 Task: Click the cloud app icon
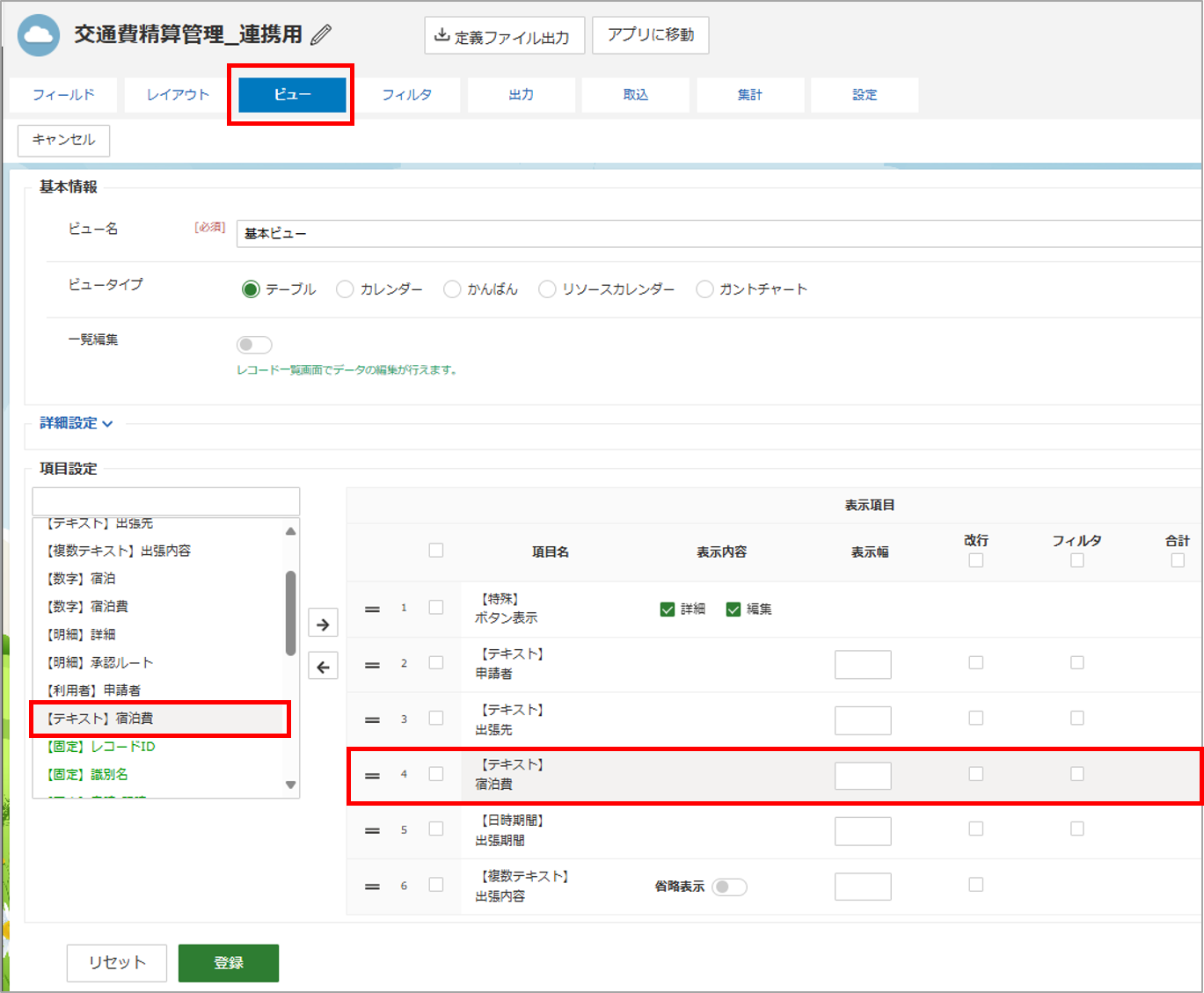tap(39, 35)
